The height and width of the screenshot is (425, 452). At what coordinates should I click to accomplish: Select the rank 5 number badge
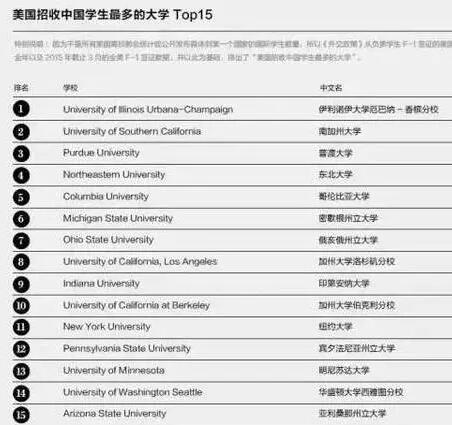pyautogui.click(x=21, y=197)
